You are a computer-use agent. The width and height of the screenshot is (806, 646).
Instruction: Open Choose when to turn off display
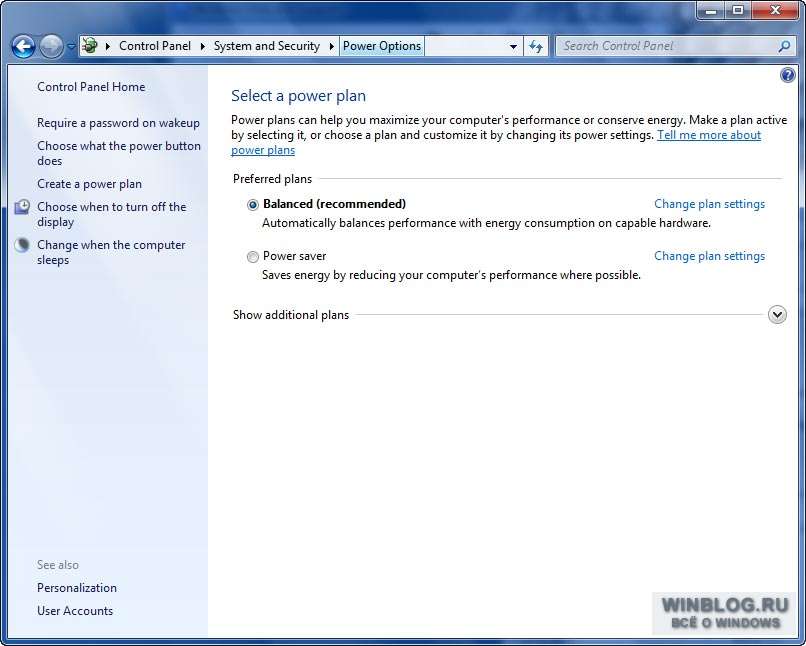112,214
